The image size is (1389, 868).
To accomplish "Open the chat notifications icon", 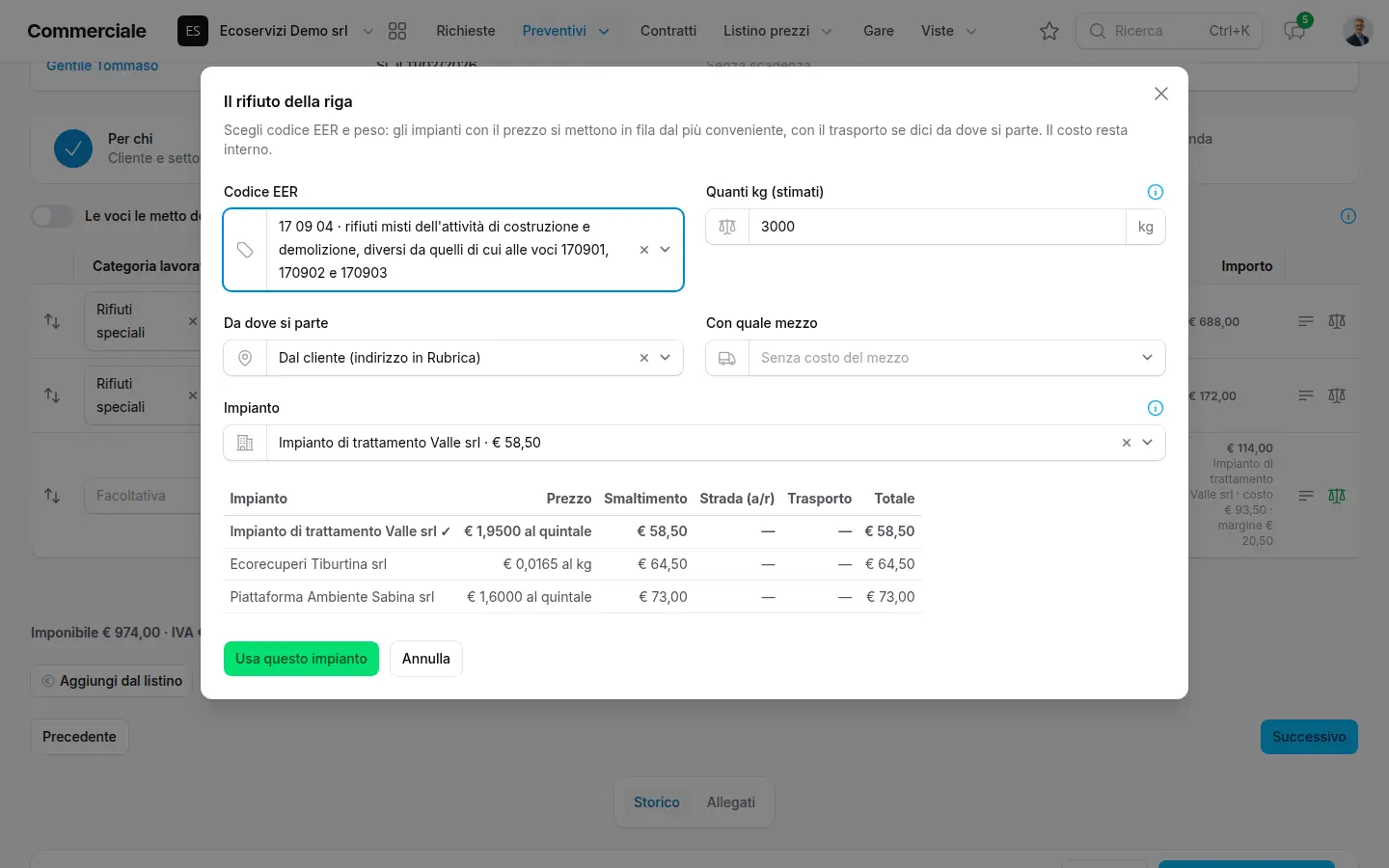I will 1294,31.
